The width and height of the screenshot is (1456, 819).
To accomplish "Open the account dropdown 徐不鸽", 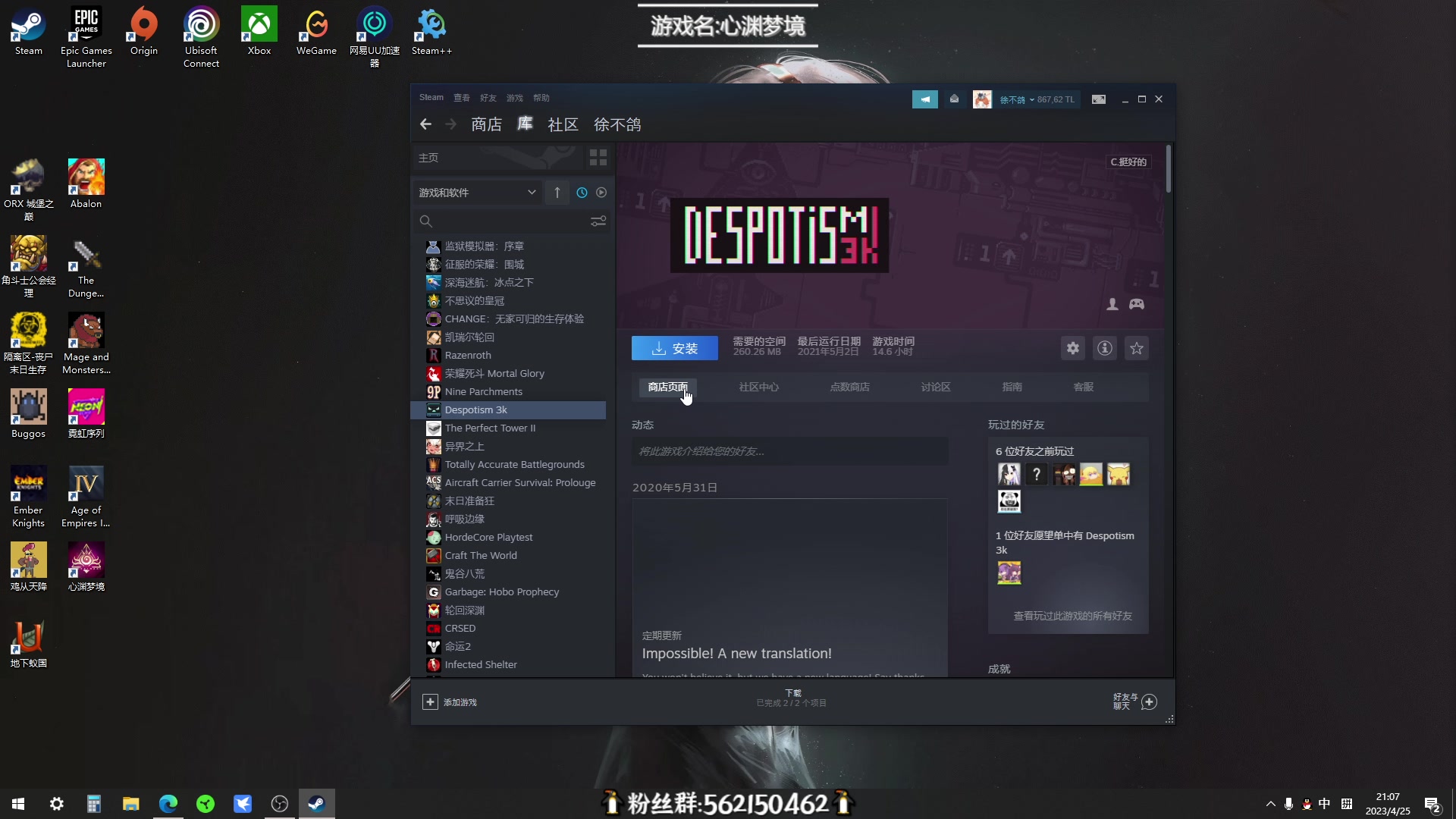I will (x=1037, y=99).
